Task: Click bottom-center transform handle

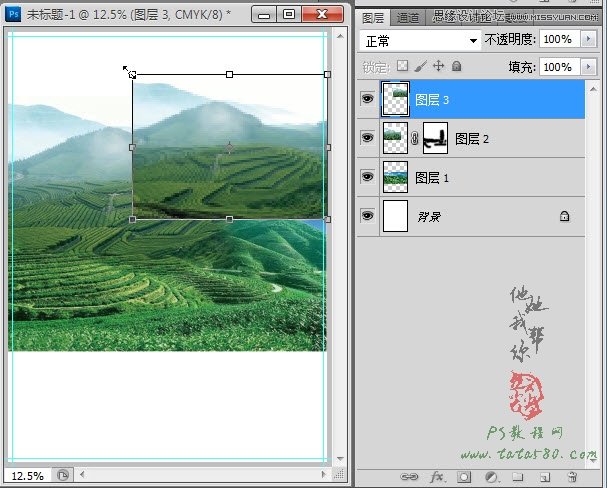Action: [x=230, y=219]
